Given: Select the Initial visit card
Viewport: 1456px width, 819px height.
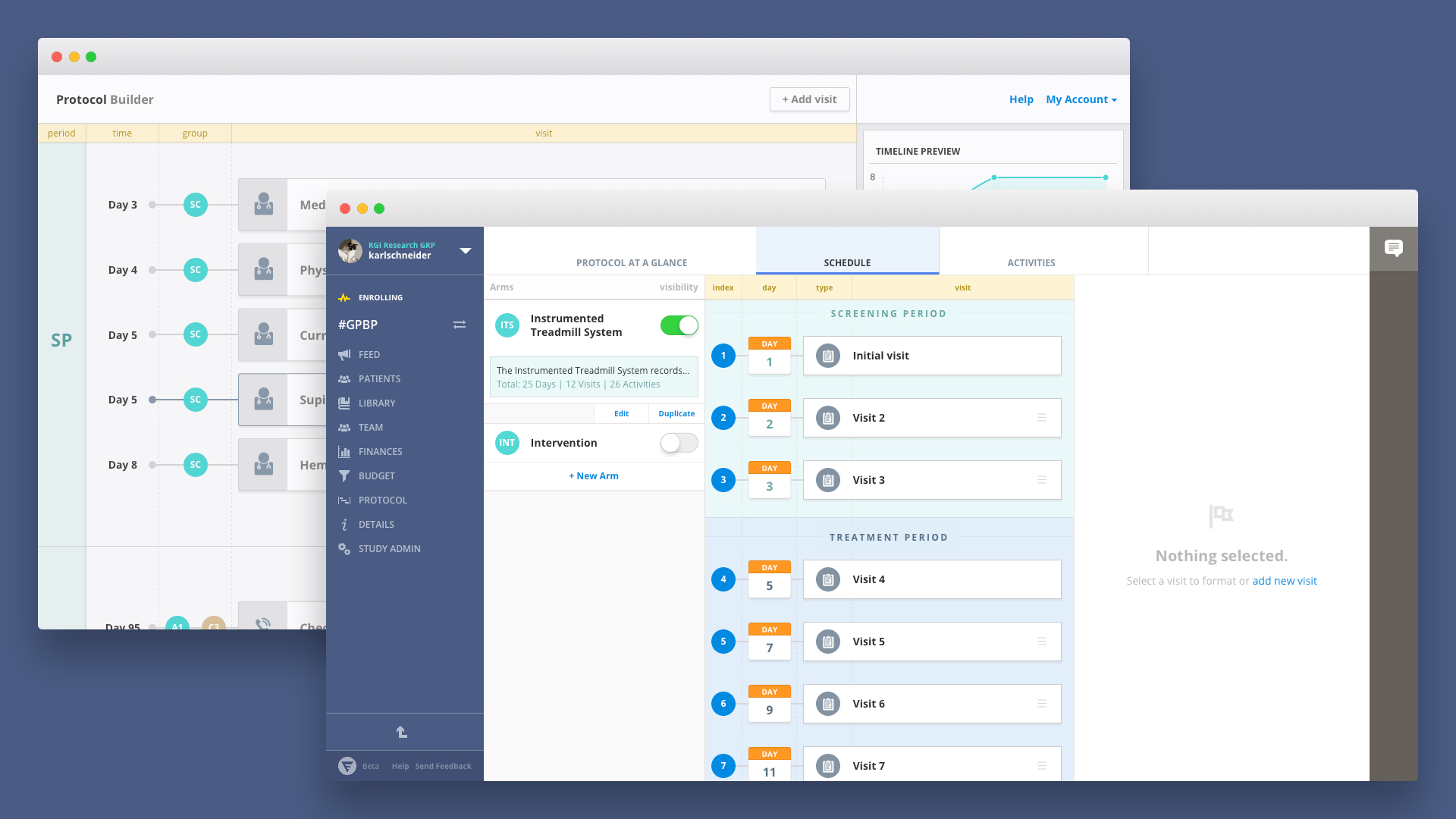Looking at the screenshot, I should coord(932,356).
